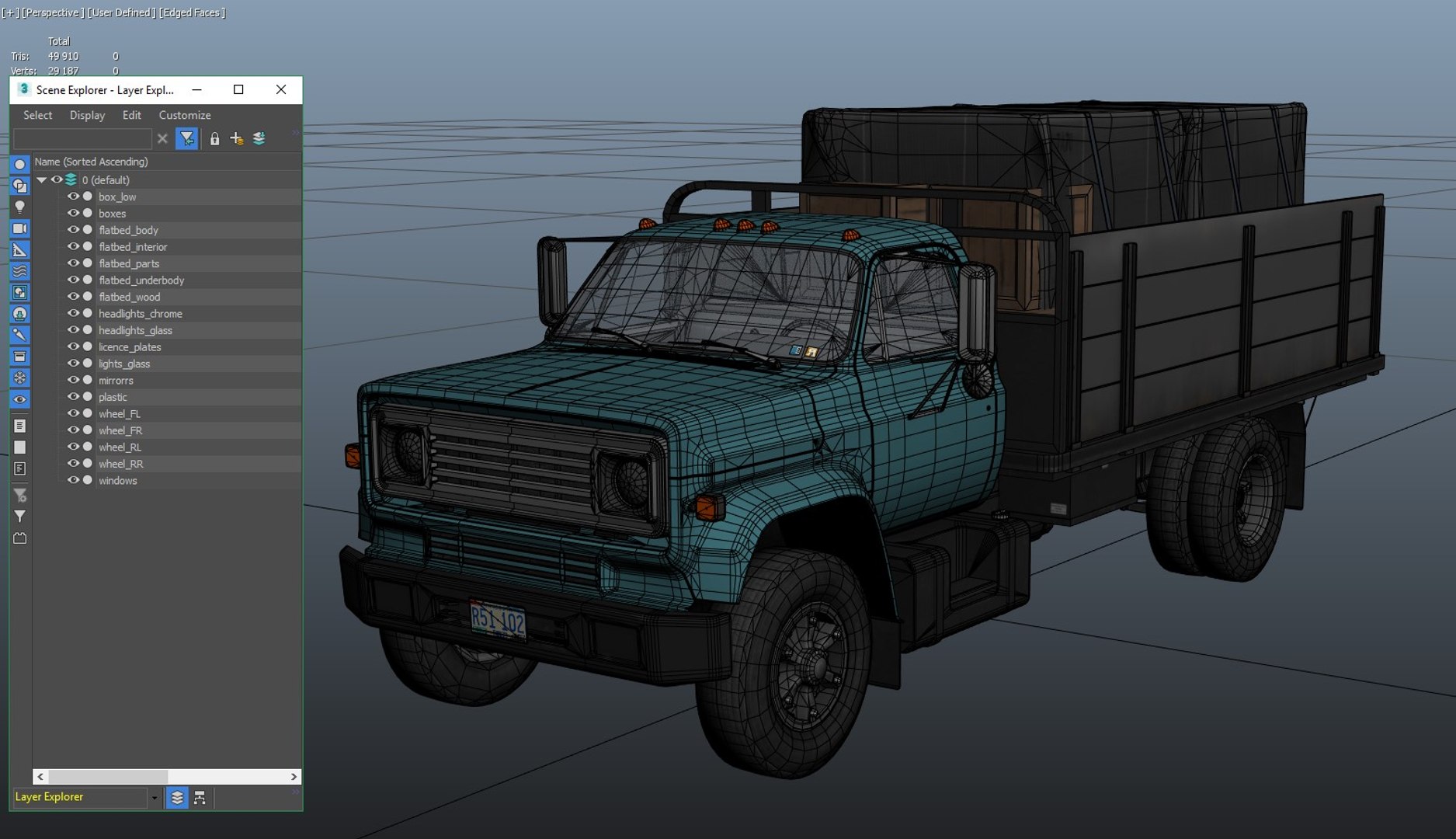Click Create New Layer plus icon
1456x839 pixels.
(237, 138)
